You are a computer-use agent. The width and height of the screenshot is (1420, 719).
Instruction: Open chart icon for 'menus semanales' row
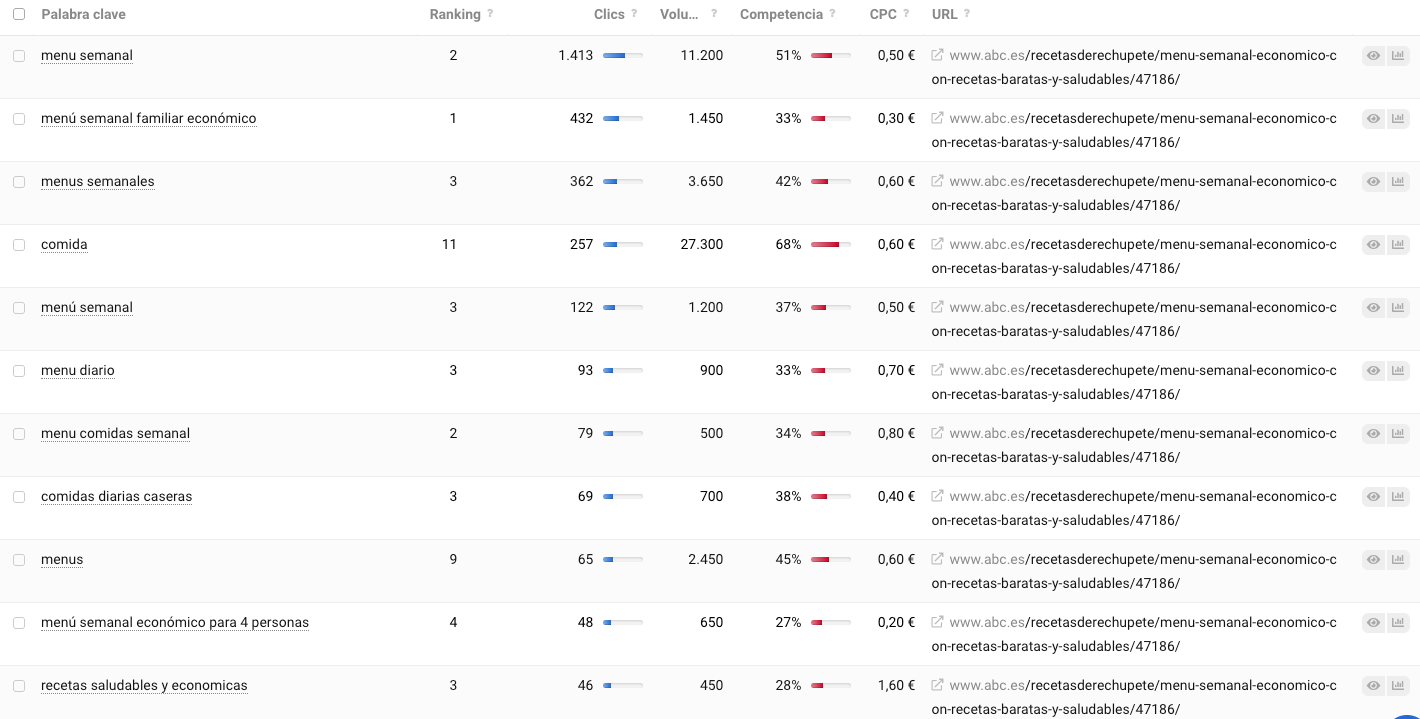tap(1397, 182)
